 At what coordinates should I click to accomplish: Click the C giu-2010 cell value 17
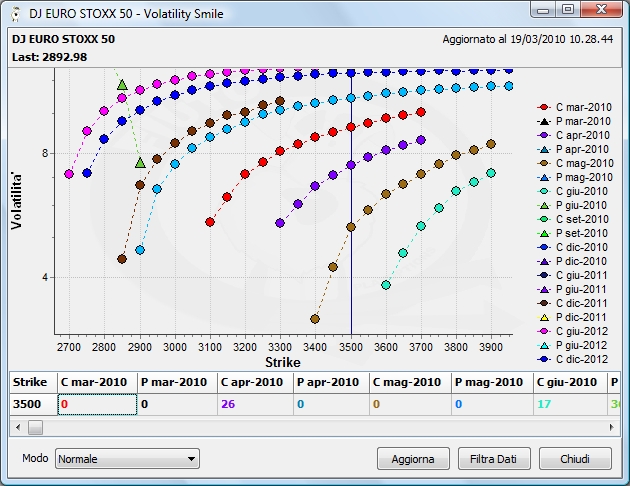coord(571,404)
